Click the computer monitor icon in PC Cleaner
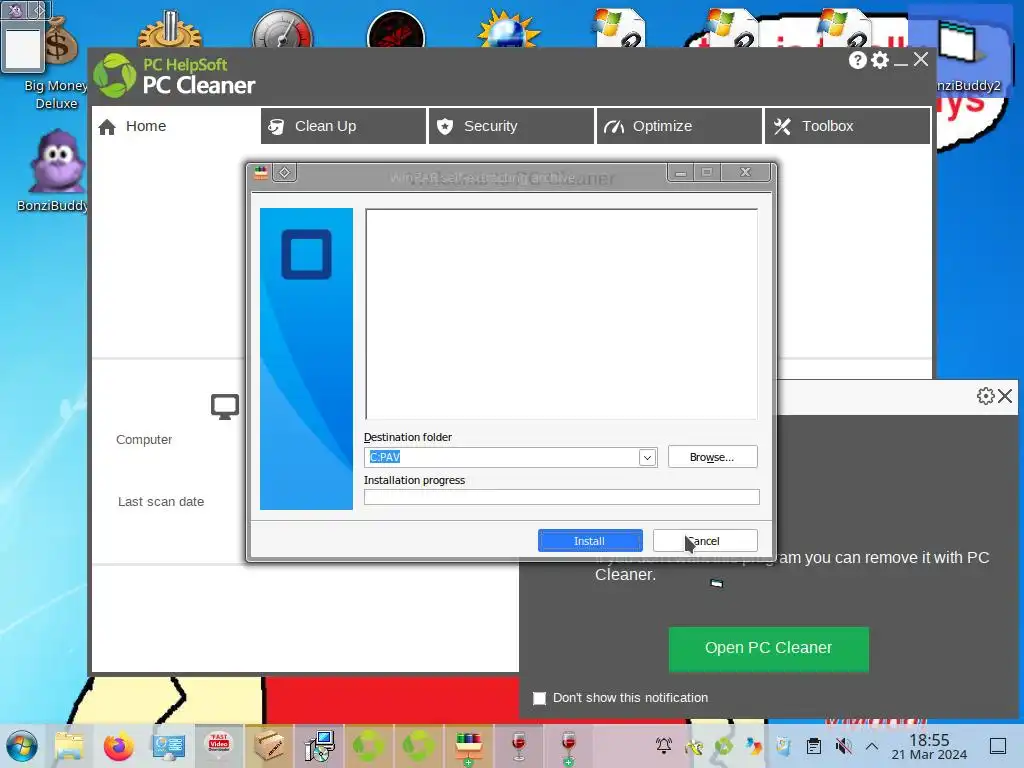1024x768 pixels. pyautogui.click(x=225, y=407)
